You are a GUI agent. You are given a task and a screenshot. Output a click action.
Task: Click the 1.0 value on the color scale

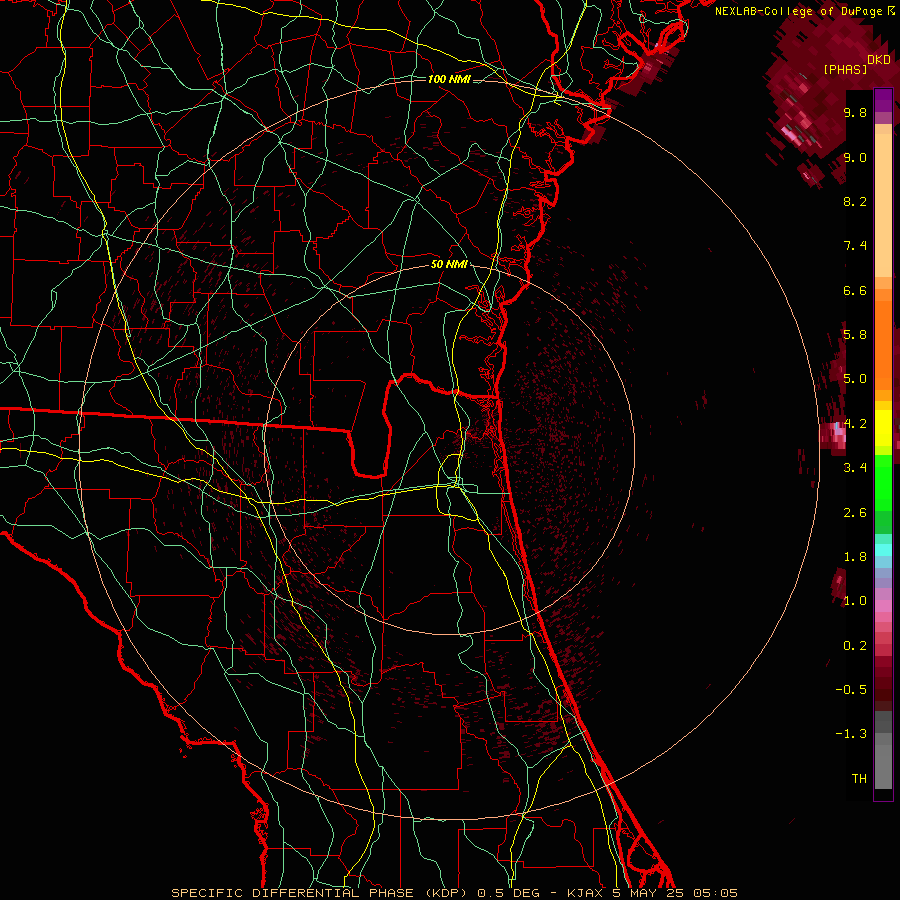(855, 601)
